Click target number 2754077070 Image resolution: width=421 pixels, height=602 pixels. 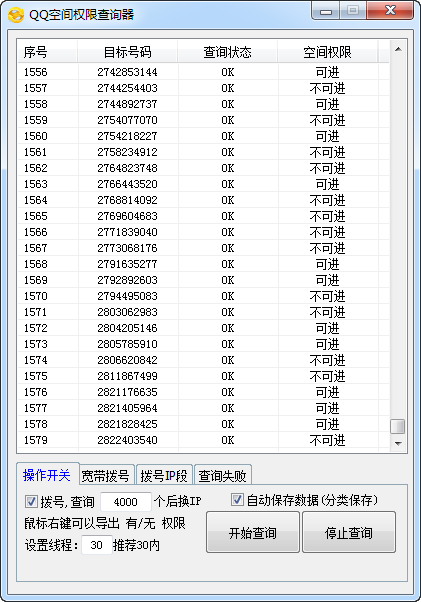(x=127, y=120)
